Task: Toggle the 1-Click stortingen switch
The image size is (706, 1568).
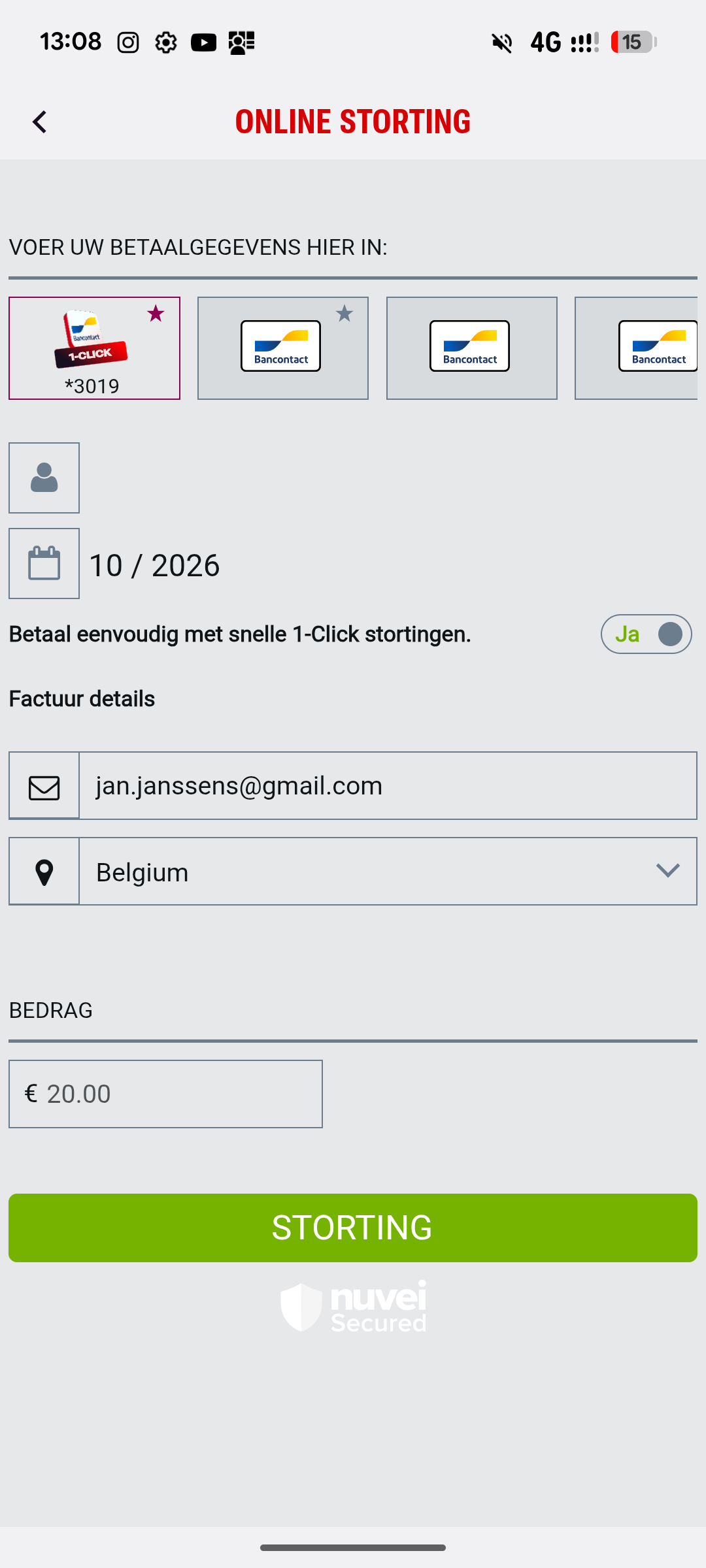Action: pos(646,634)
